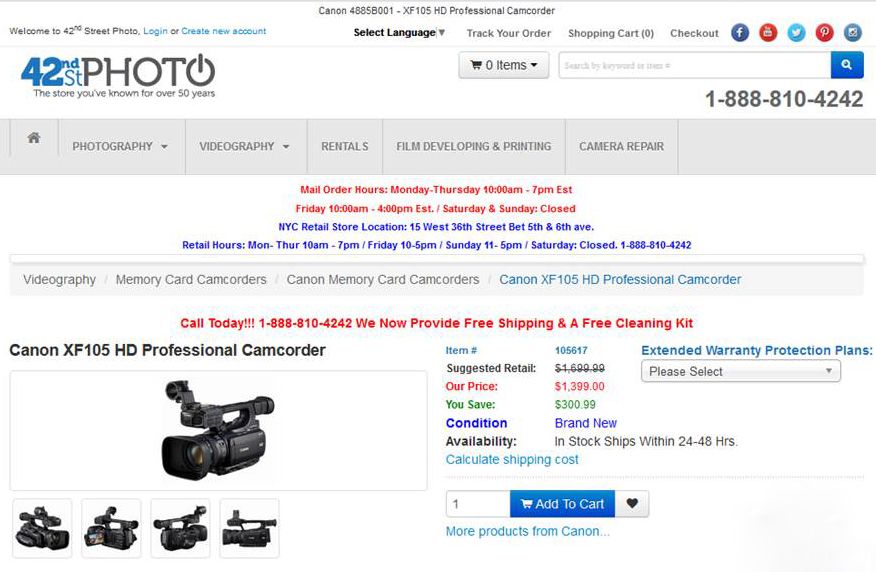Open Film Developing & Printing

coord(474,146)
